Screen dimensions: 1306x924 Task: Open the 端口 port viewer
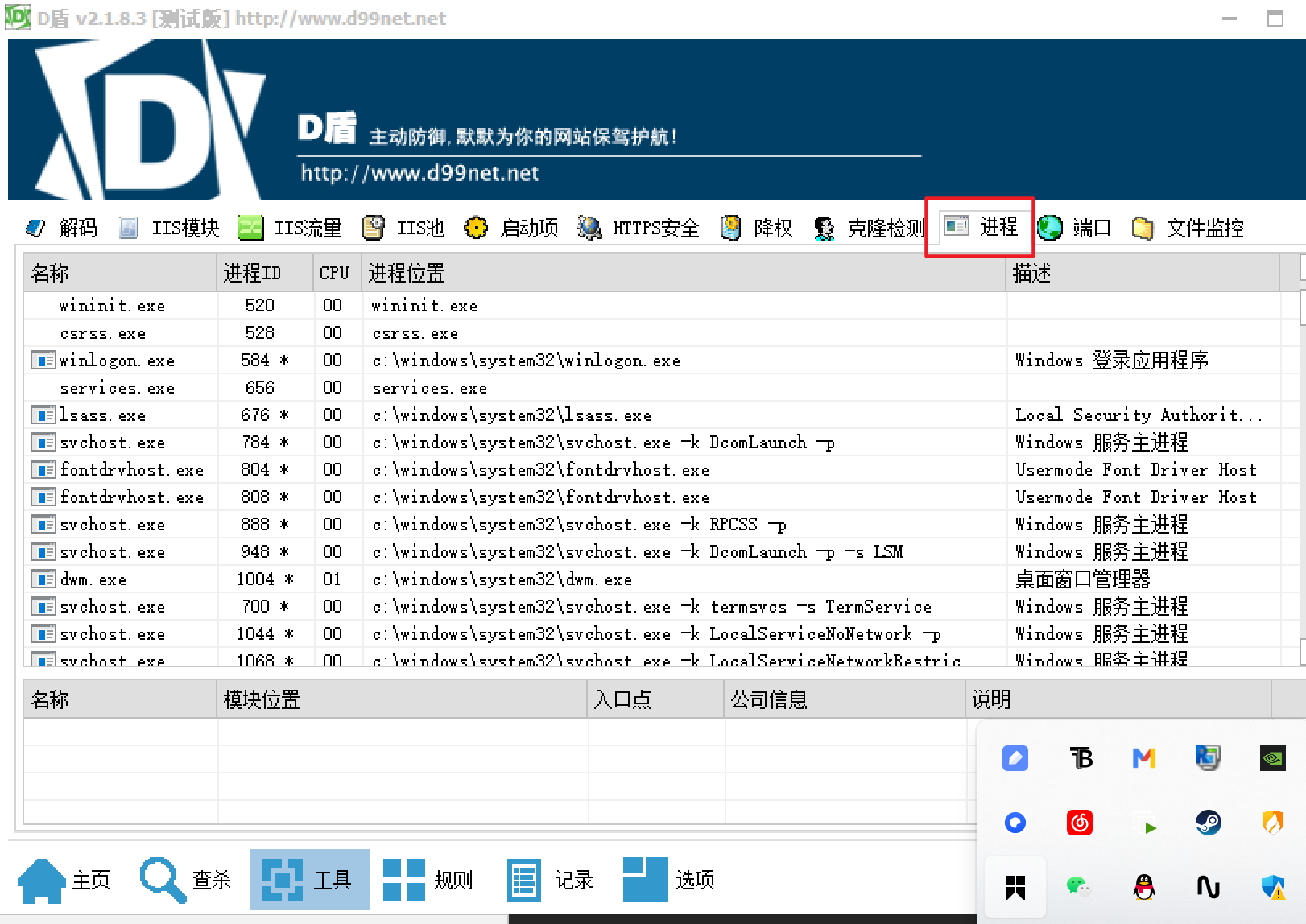click(1074, 228)
